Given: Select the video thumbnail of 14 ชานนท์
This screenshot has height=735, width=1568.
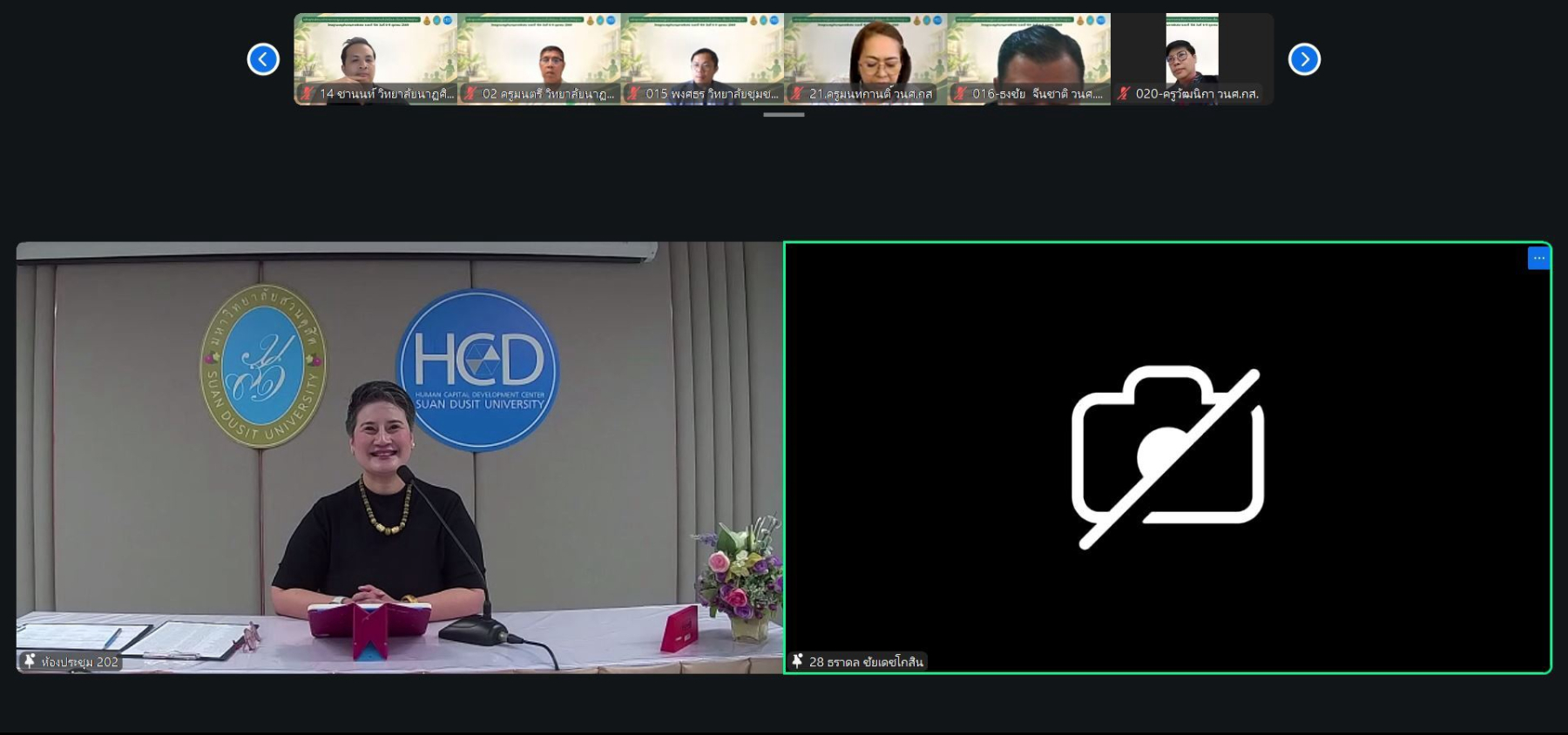Looking at the screenshot, I should coord(375,58).
